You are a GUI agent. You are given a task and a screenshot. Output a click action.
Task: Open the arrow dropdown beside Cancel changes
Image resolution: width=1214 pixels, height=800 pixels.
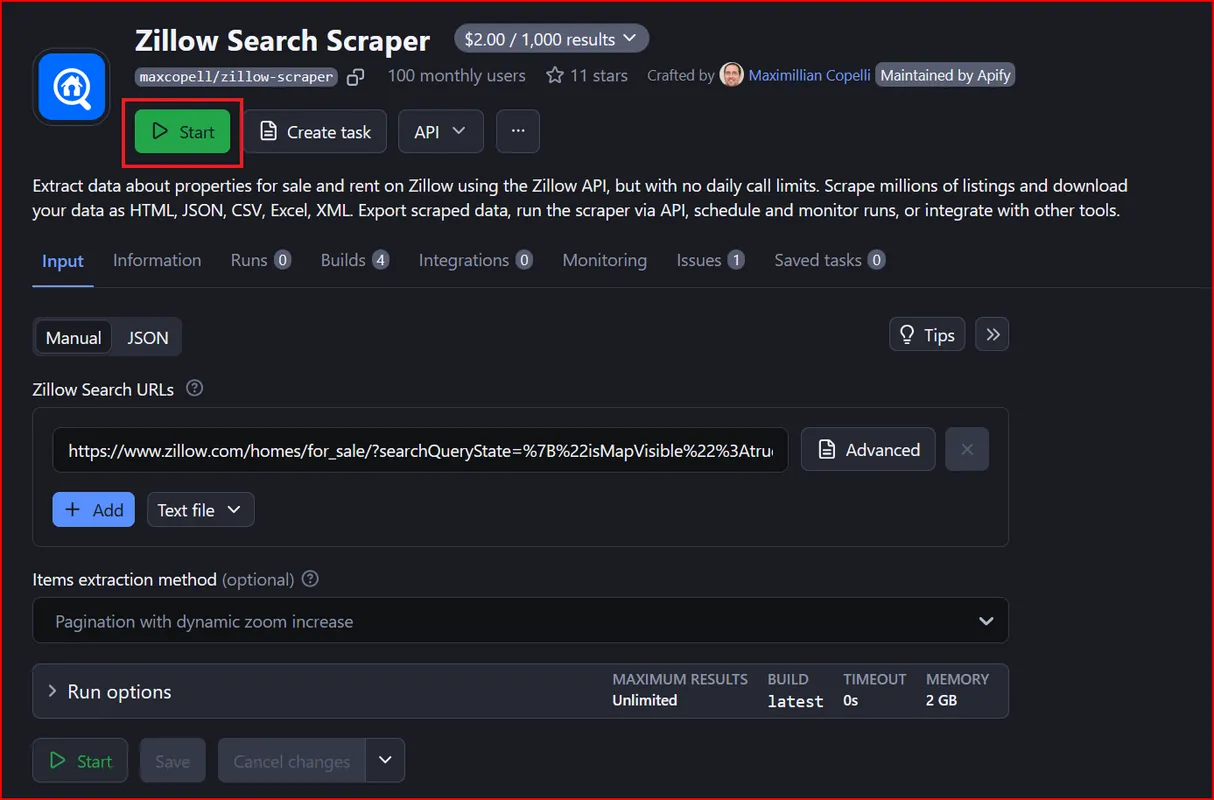[385, 761]
